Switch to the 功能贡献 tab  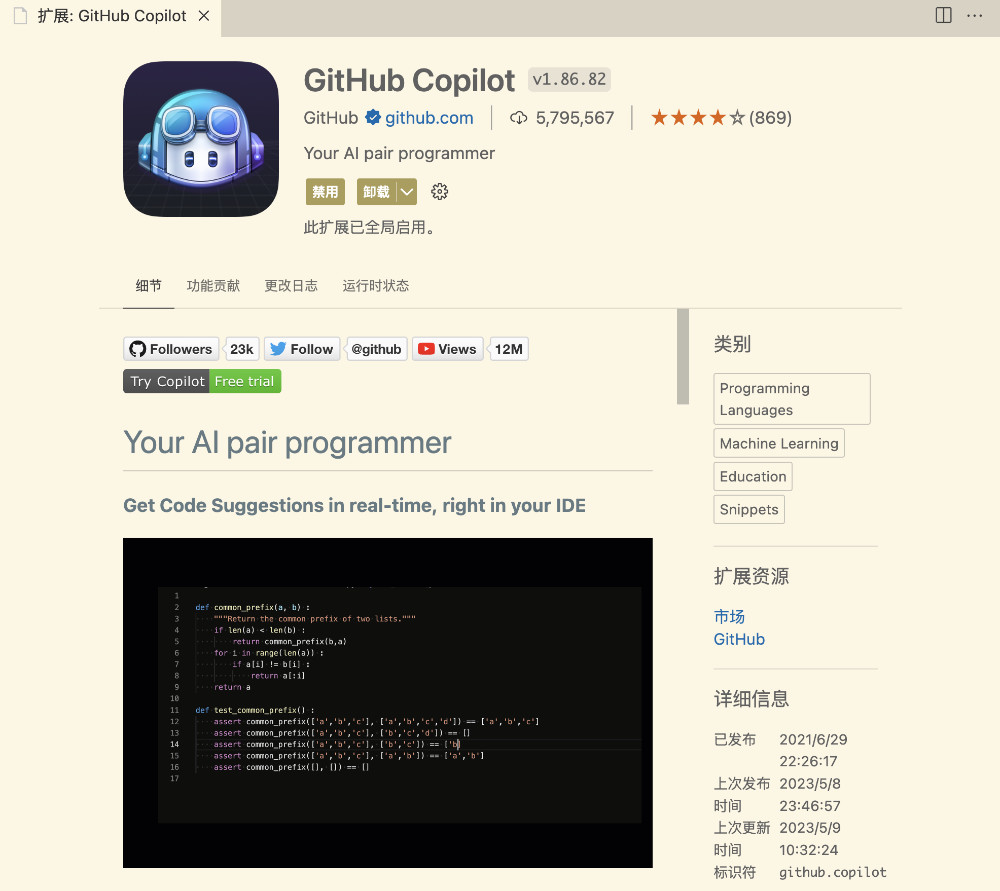click(x=213, y=285)
